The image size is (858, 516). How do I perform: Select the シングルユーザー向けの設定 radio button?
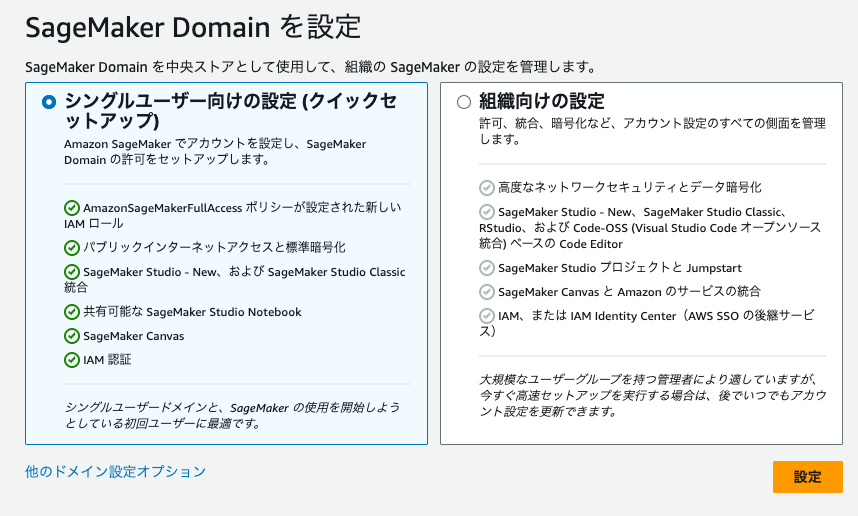49,102
